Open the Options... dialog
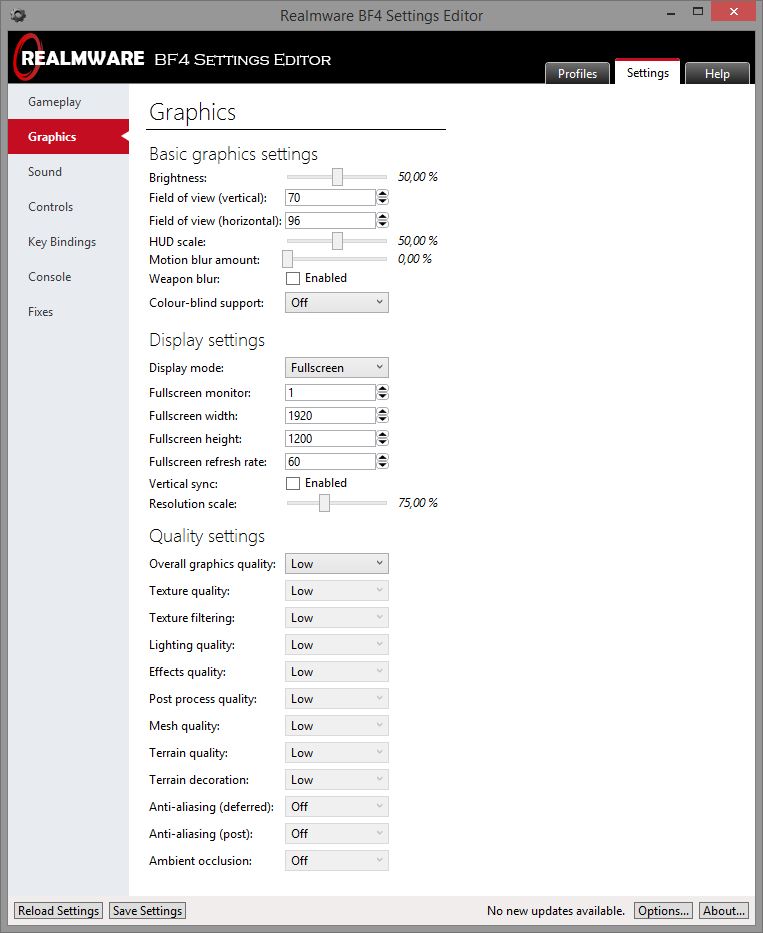The height and width of the screenshot is (933, 763). point(663,911)
